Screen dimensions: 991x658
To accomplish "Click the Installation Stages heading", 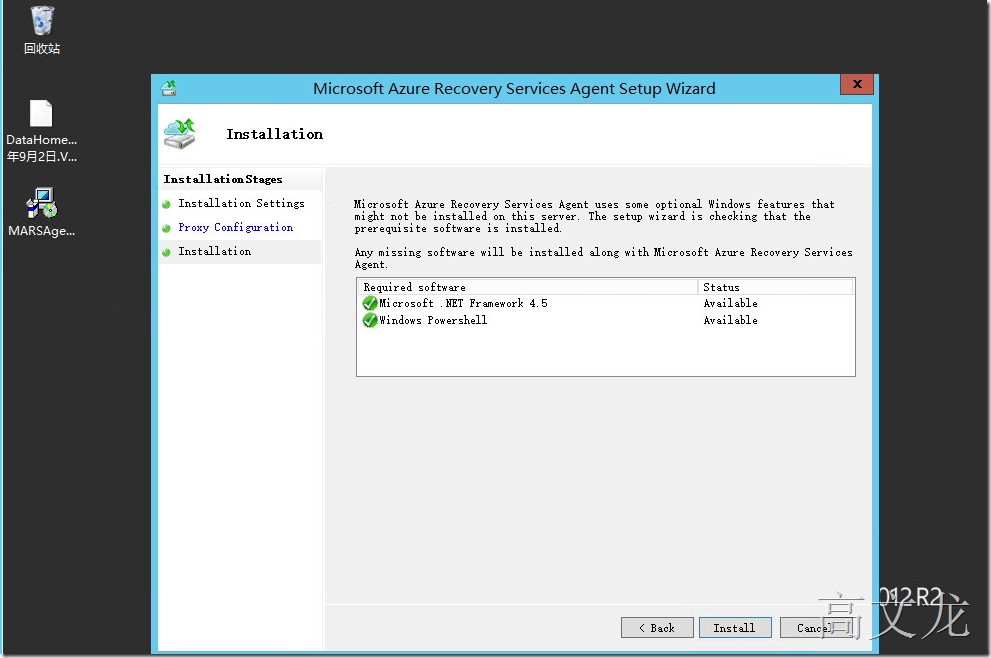I will click(x=223, y=180).
